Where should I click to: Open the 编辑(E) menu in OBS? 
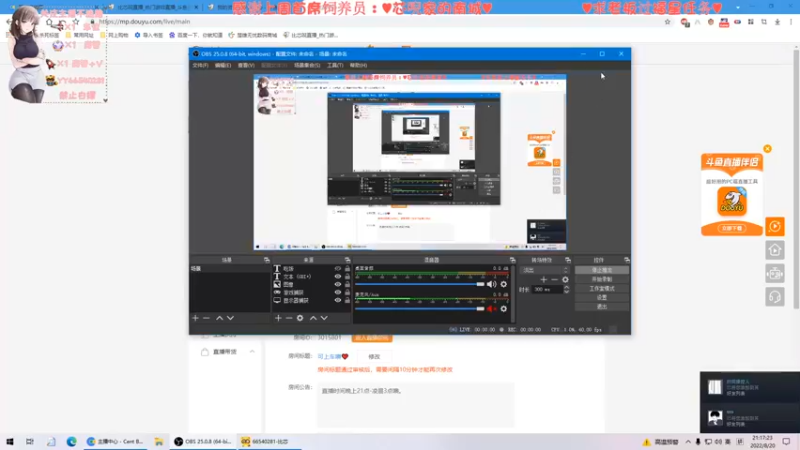[223, 65]
